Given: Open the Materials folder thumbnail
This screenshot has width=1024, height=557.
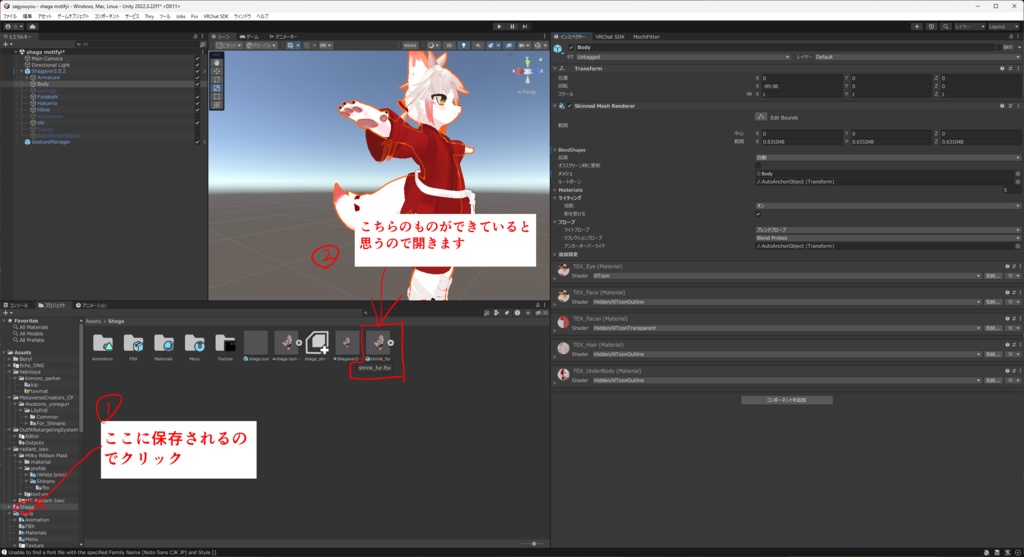Looking at the screenshot, I should tap(163, 343).
